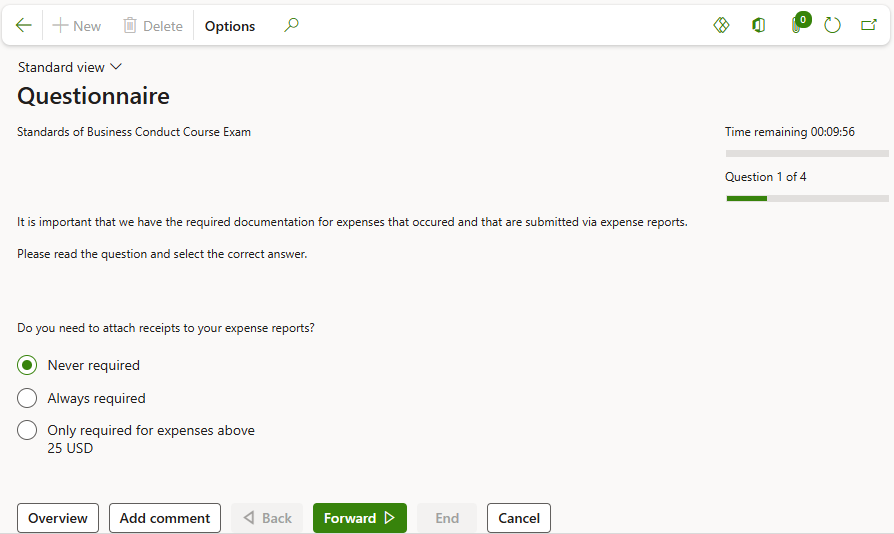Click the back arrow icon

pos(24,26)
